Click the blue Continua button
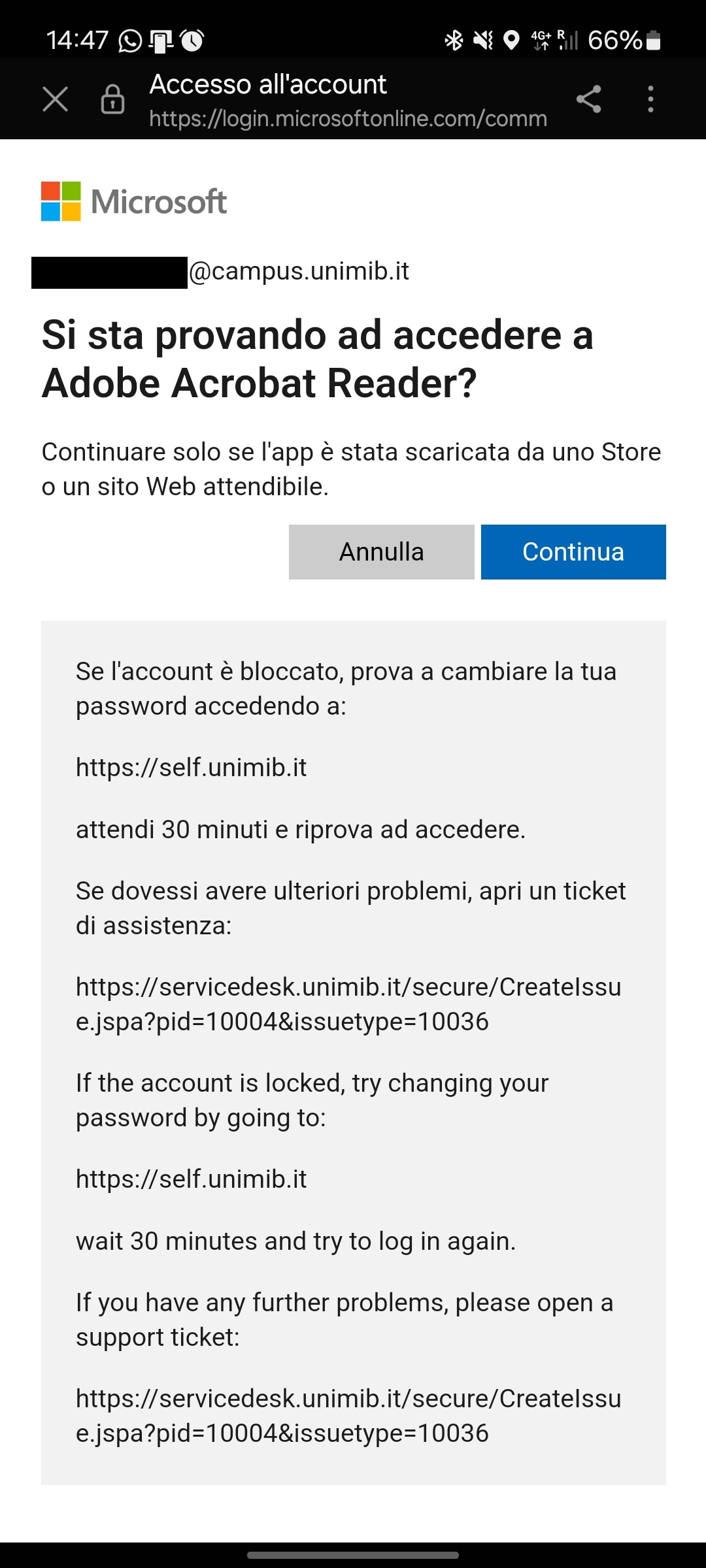706x1568 pixels. (573, 552)
